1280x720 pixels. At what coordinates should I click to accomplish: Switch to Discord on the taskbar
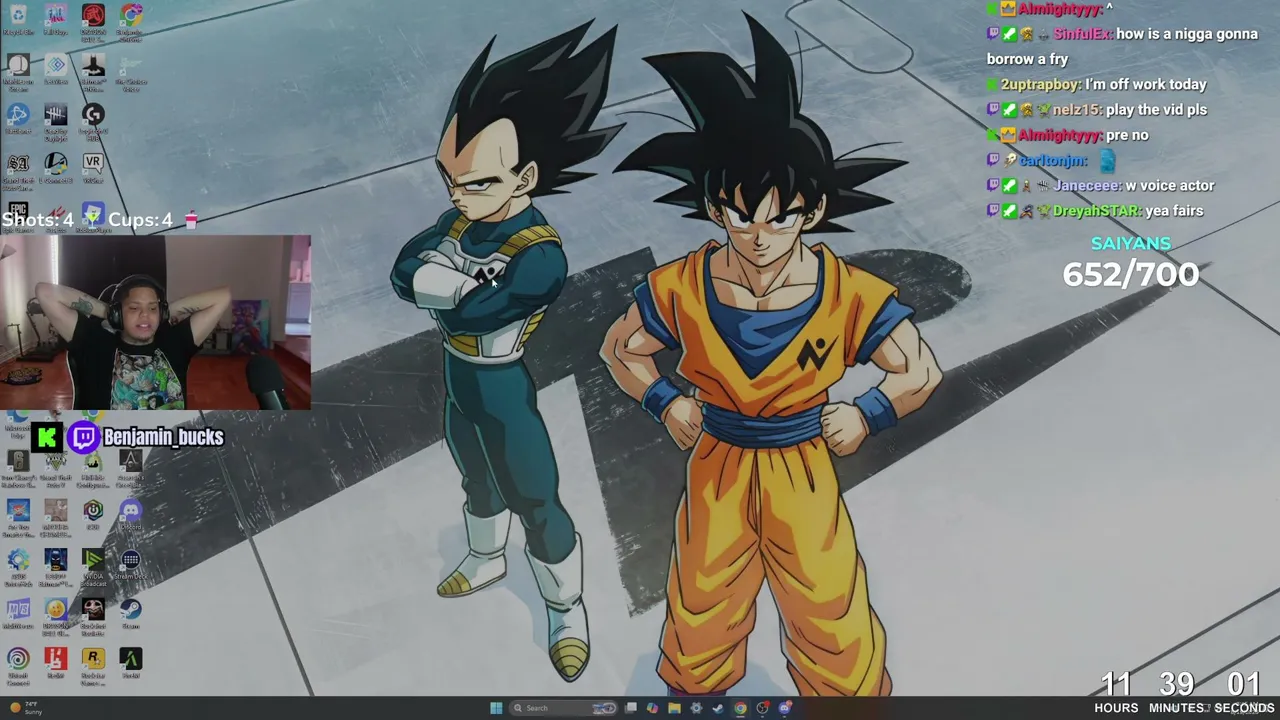click(x=785, y=708)
